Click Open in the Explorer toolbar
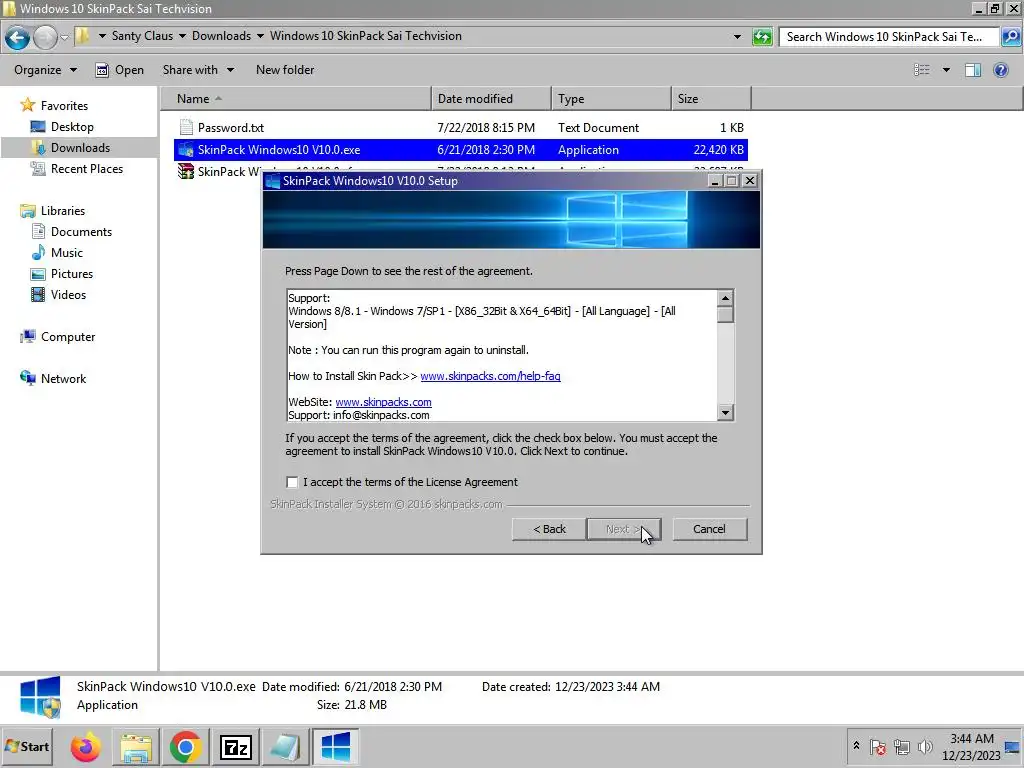Image resolution: width=1024 pixels, height=768 pixels. (x=120, y=70)
